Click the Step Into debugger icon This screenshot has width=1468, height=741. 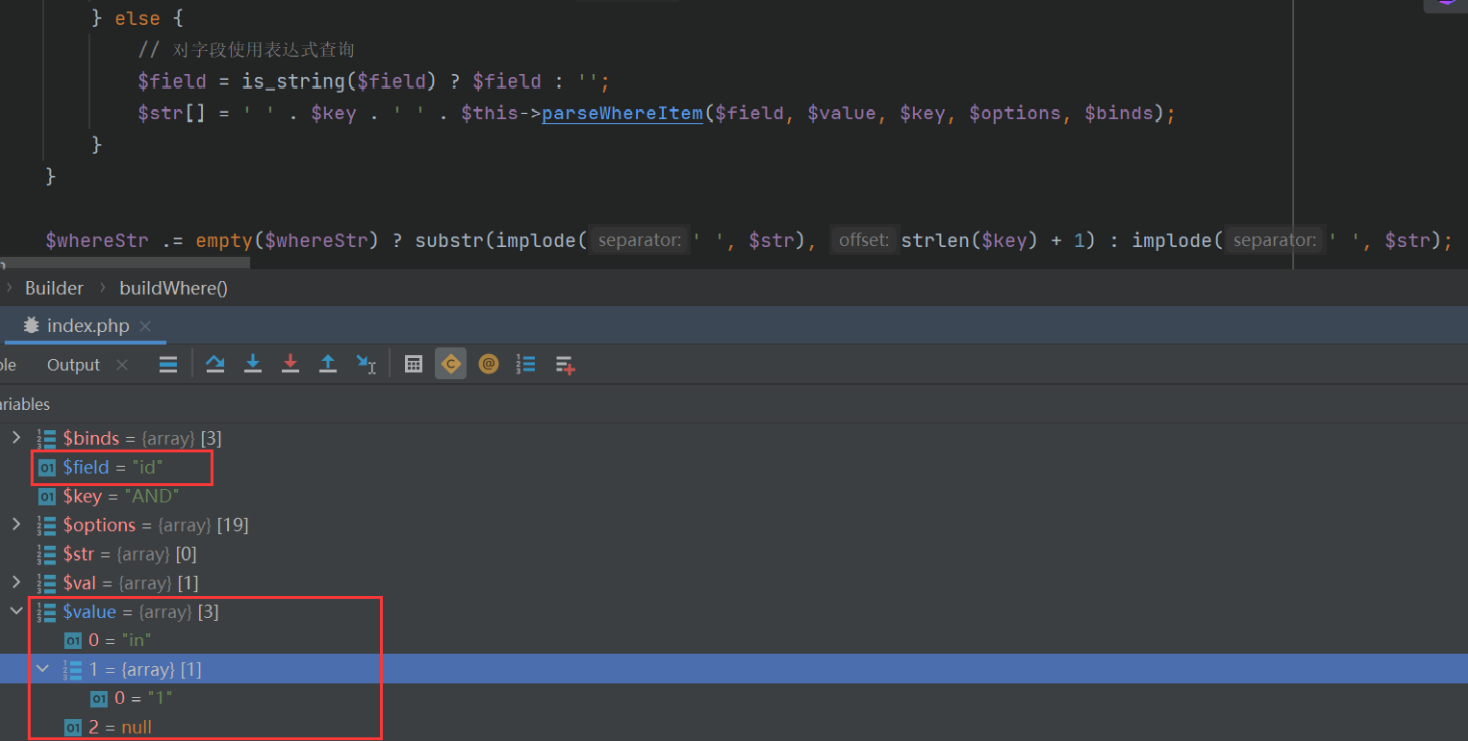click(x=253, y=365)
